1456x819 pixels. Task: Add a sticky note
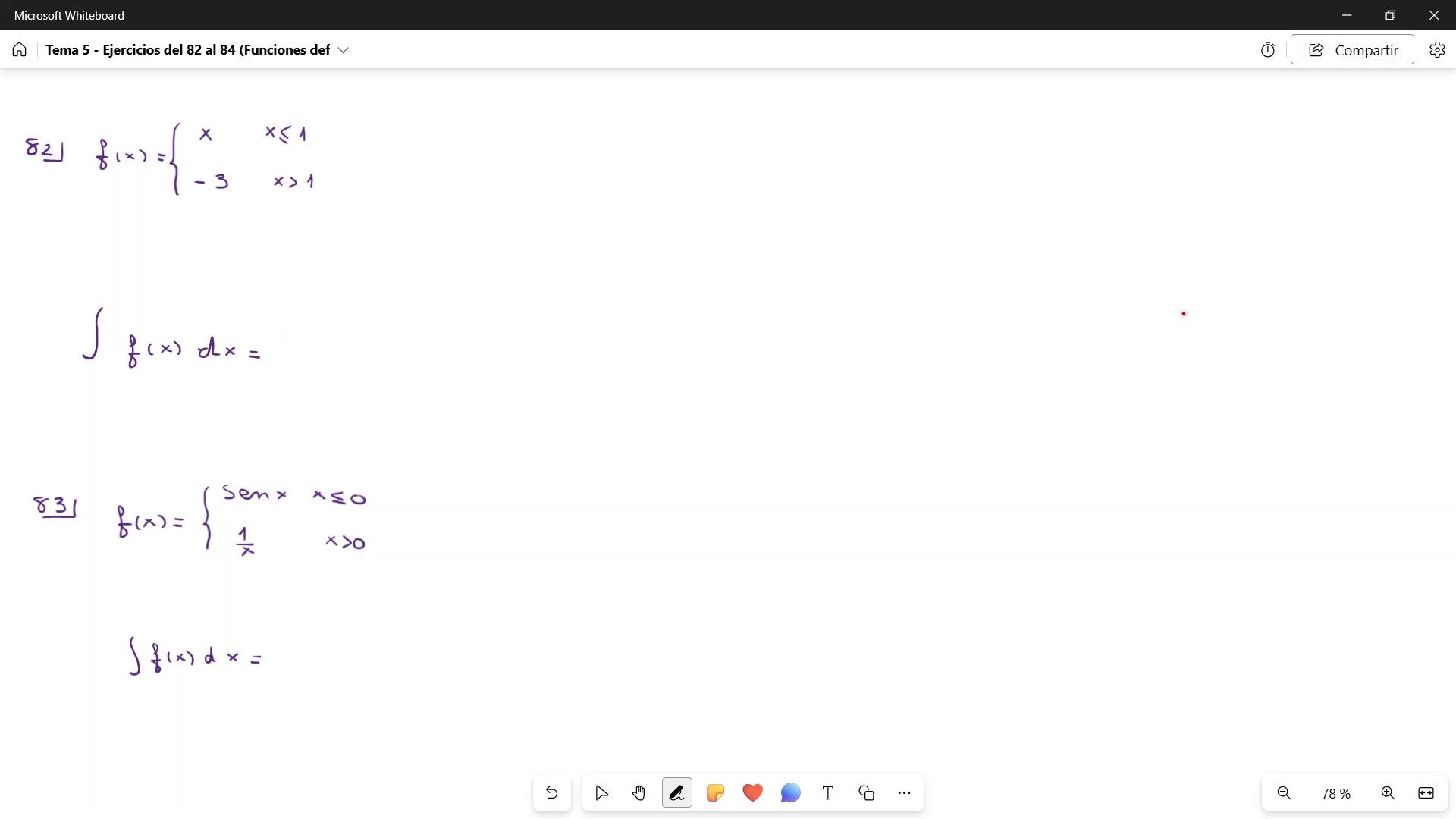coord(714,793)
